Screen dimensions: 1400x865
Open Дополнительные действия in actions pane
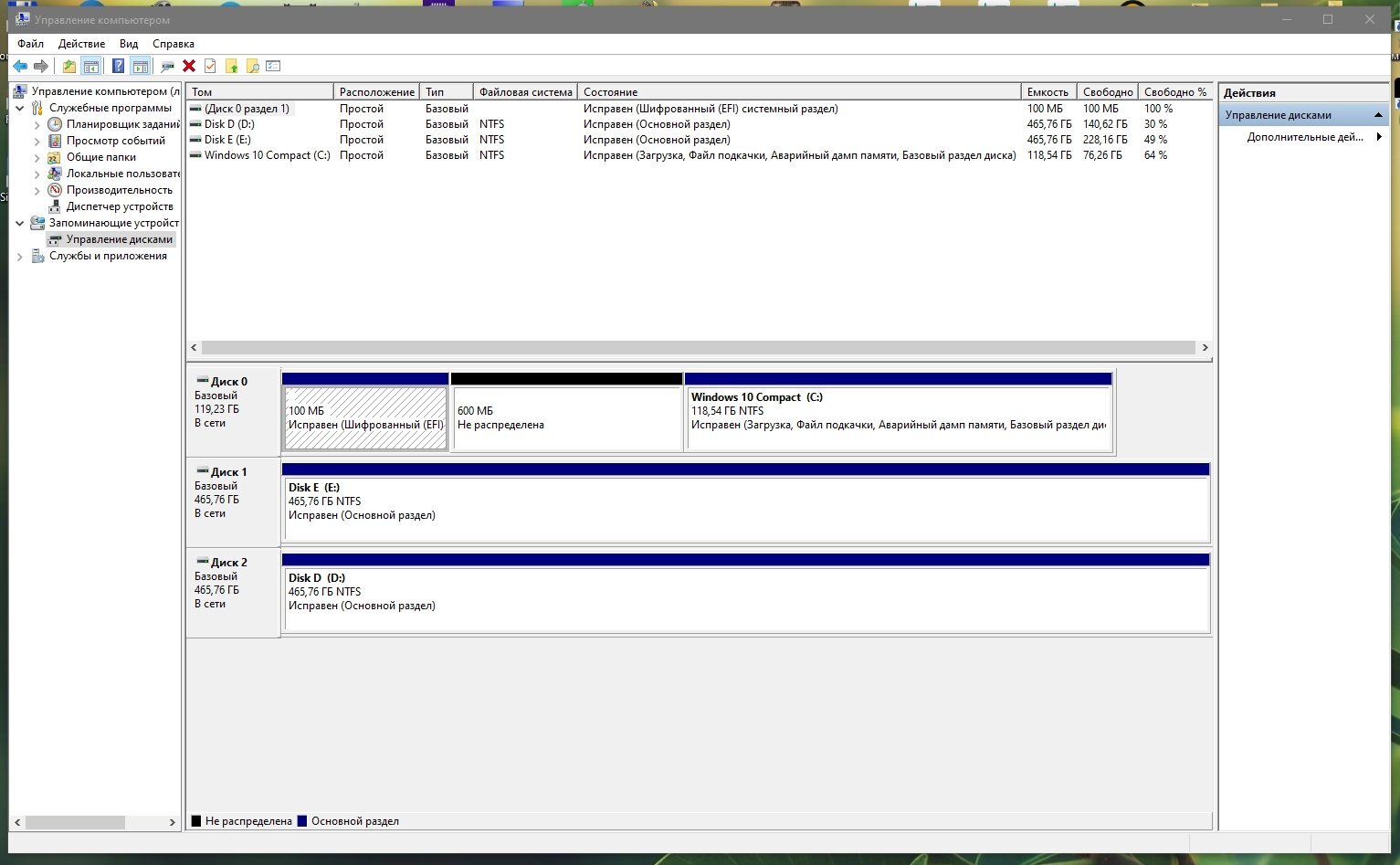1304,137
